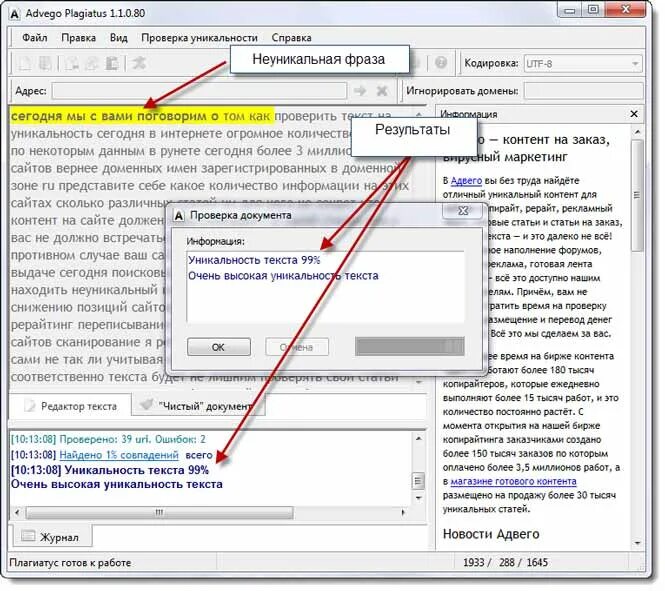Click the info panel scrollbar up arrow
Viewport: 665px width, 591px height.
[x=637, y=132]
